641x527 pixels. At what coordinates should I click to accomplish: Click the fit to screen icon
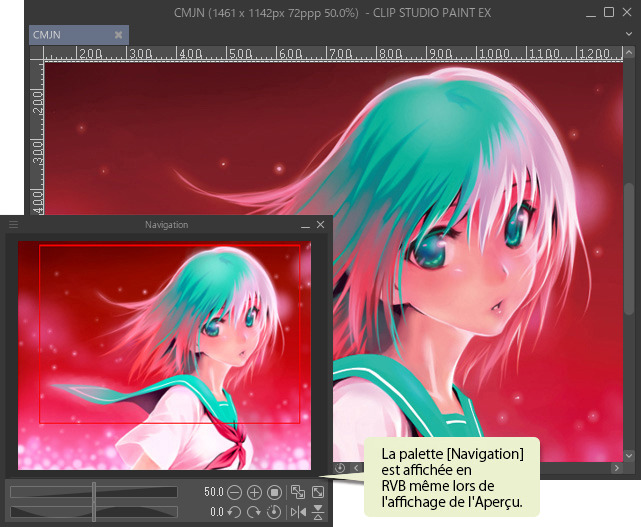[x=318, y=492]
